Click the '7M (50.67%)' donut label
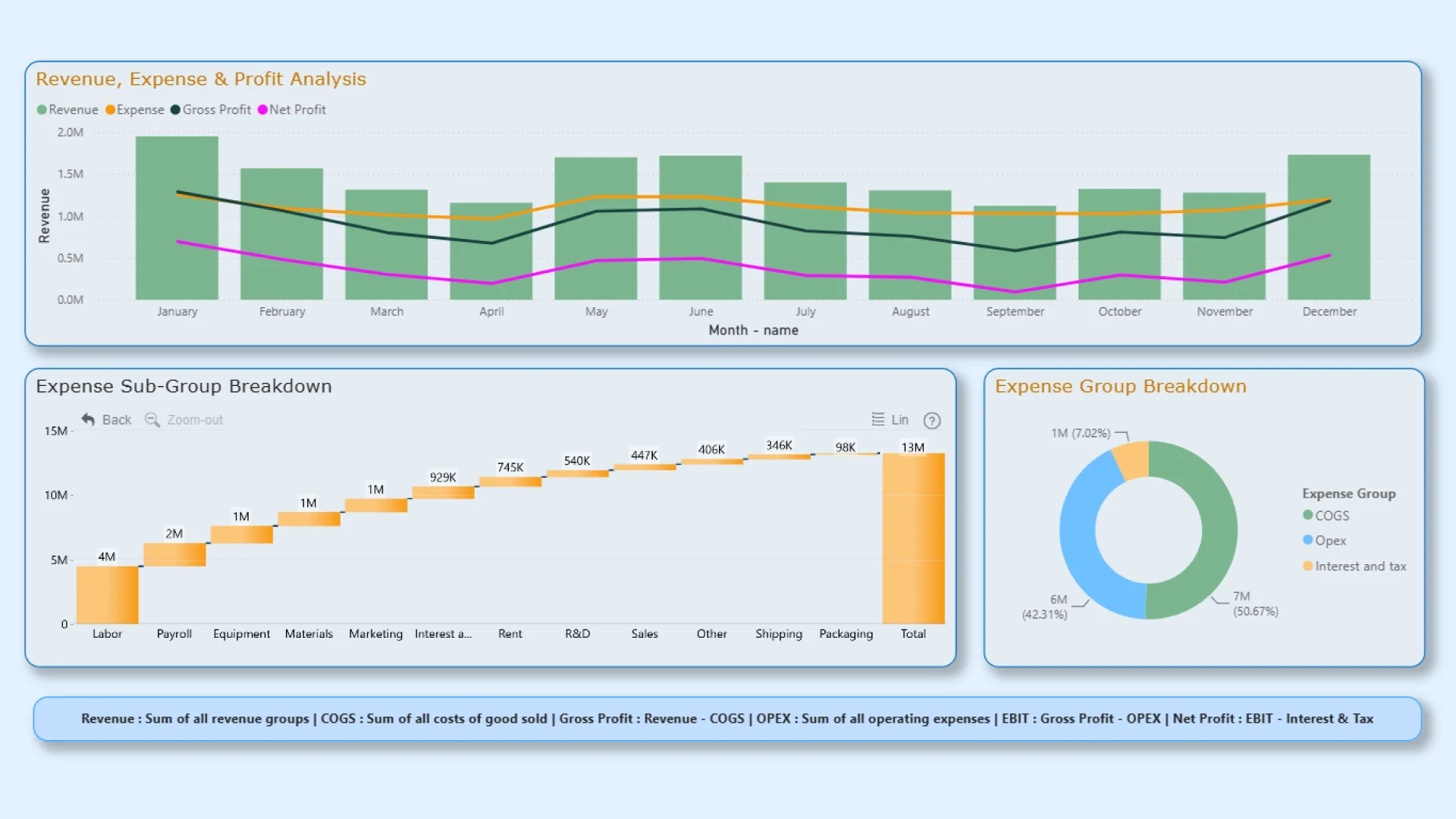 pos(1256,604)
